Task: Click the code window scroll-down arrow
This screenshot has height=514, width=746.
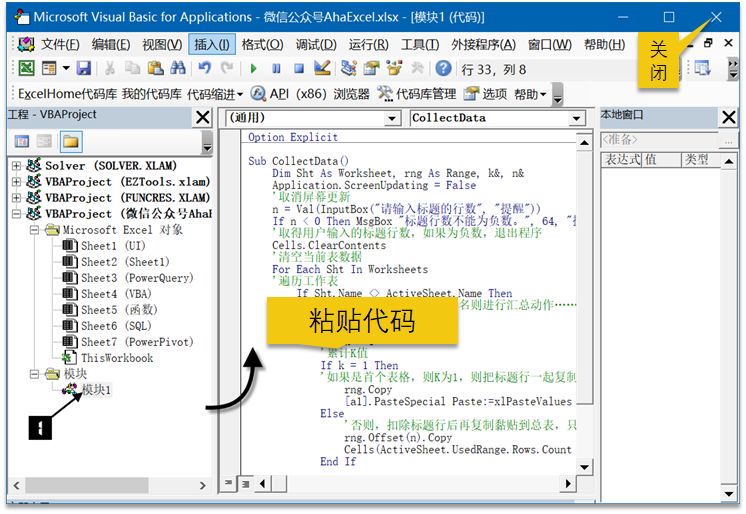Action: 584,467
